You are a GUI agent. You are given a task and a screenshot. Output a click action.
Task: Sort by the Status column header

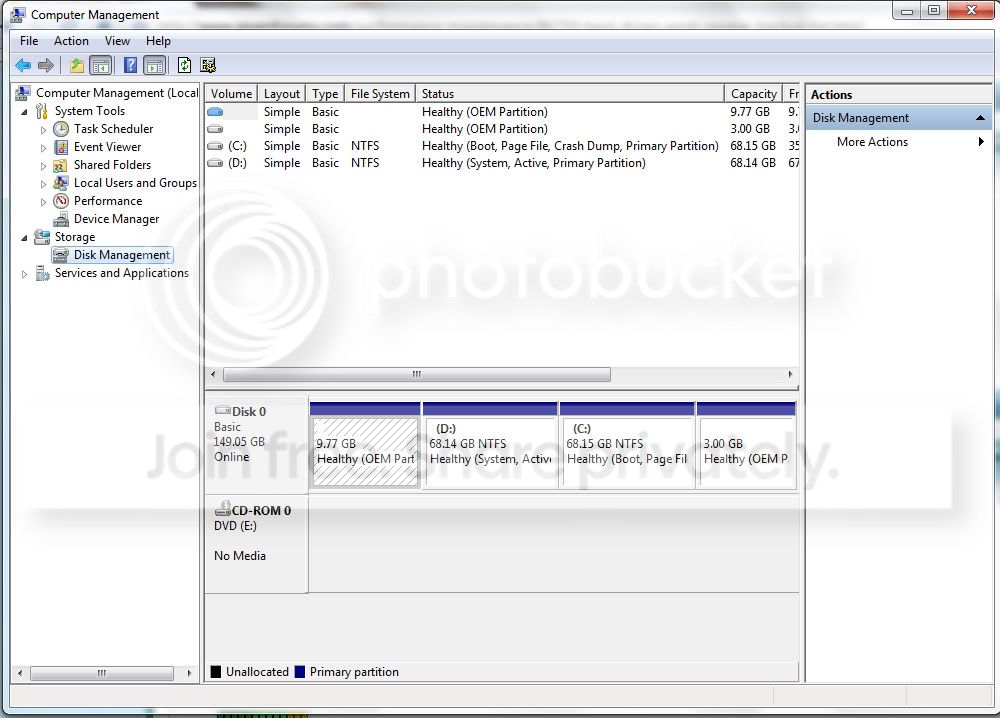(x=570, y=94)
